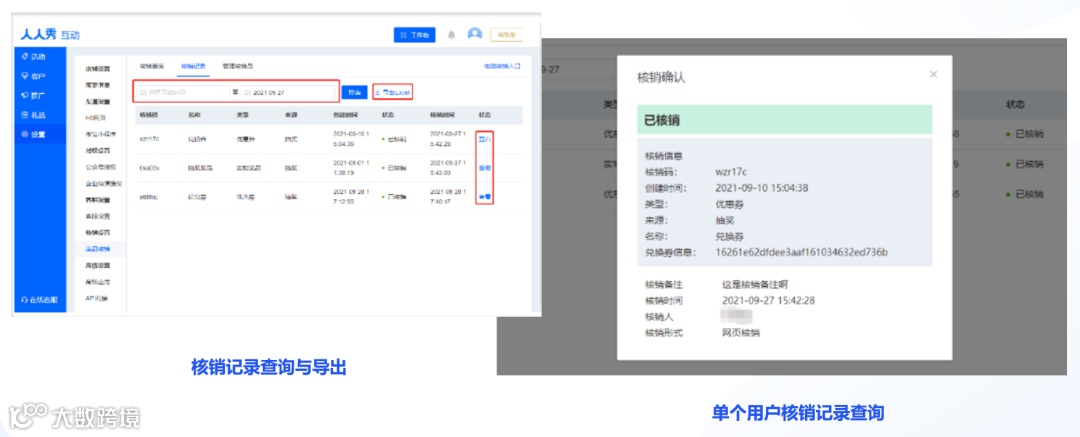
Task: Click the end date field showing 2021-09-27
Action: click(x=289, y=92)
